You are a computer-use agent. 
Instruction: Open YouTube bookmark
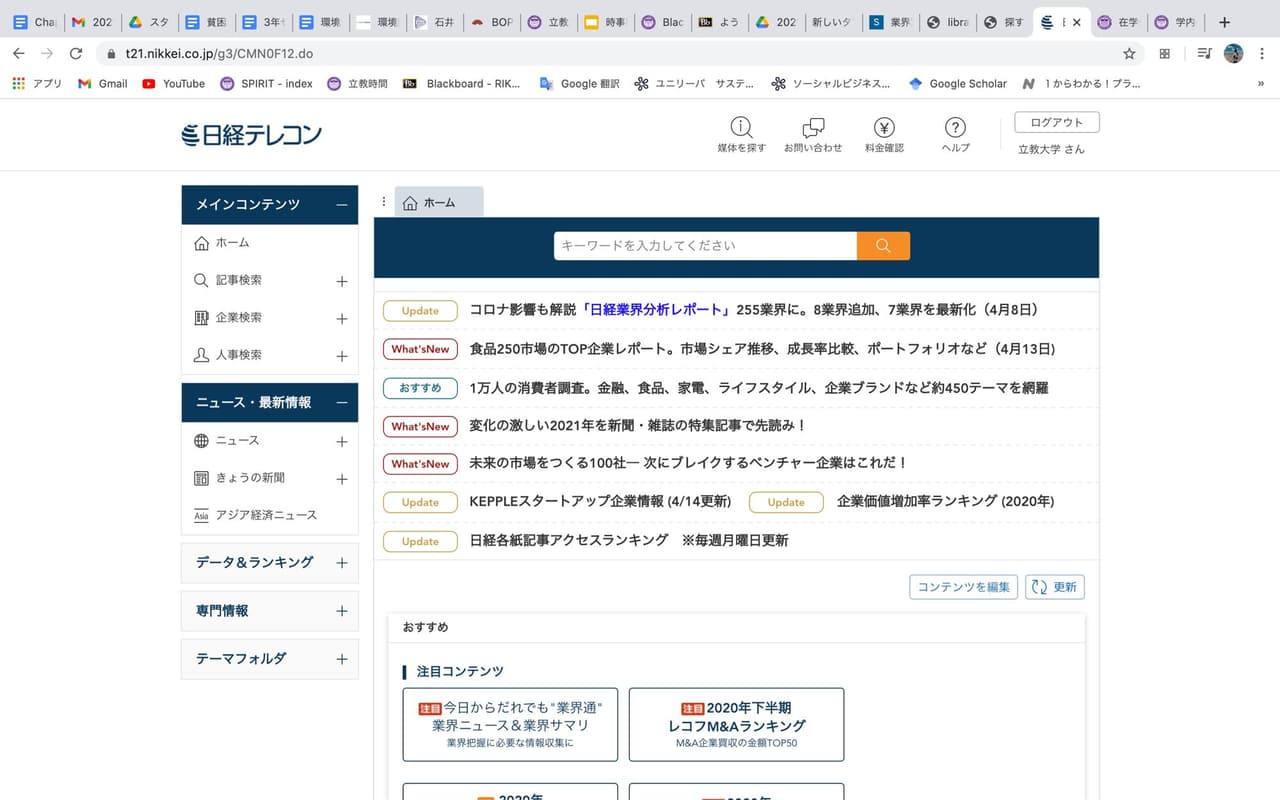coord(173,84)
